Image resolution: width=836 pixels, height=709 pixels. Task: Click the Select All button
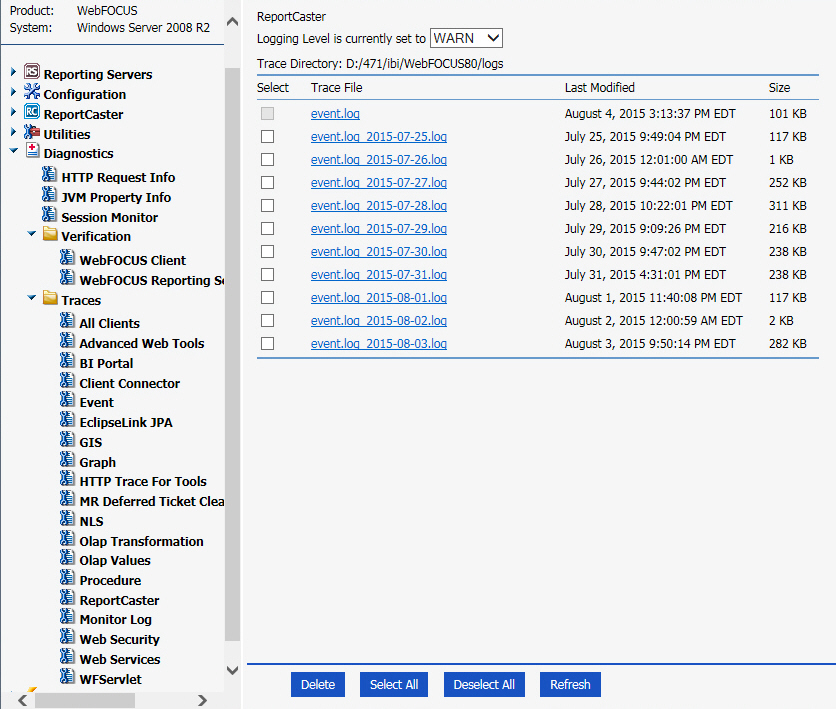coord(394,684)
